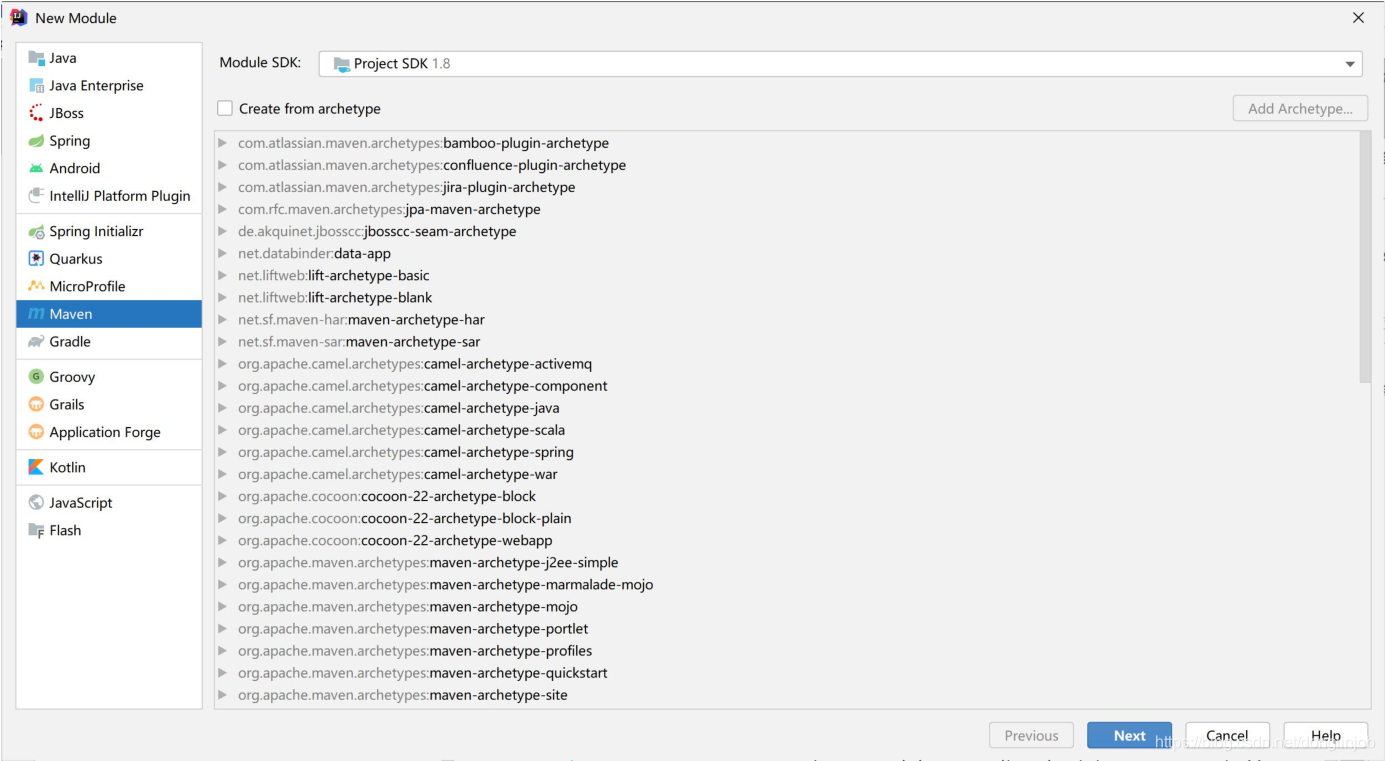This screenshot has width=1385, height=761.
Task: Select the Kotlin icon
Action: click(37, 467)
